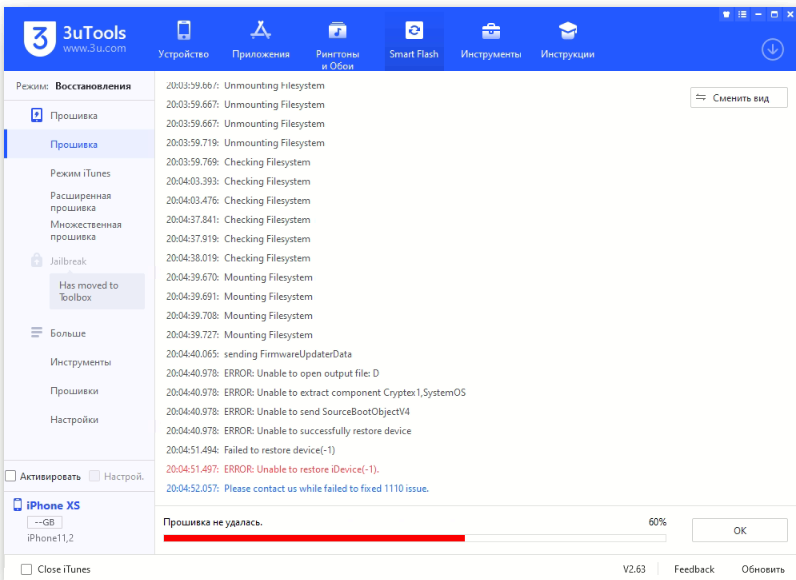Click the Прошивка flash icon in sidebar

[37, 115]
